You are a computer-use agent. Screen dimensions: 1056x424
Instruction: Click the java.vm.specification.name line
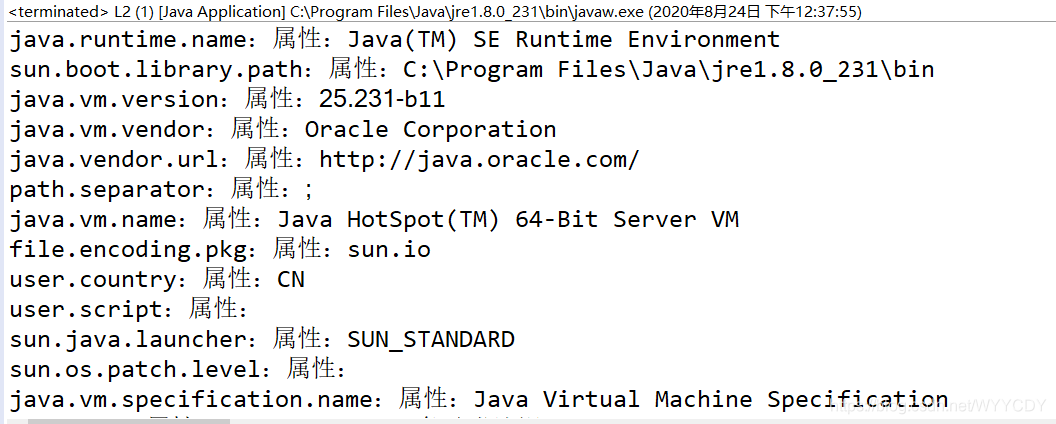[478, 399]
